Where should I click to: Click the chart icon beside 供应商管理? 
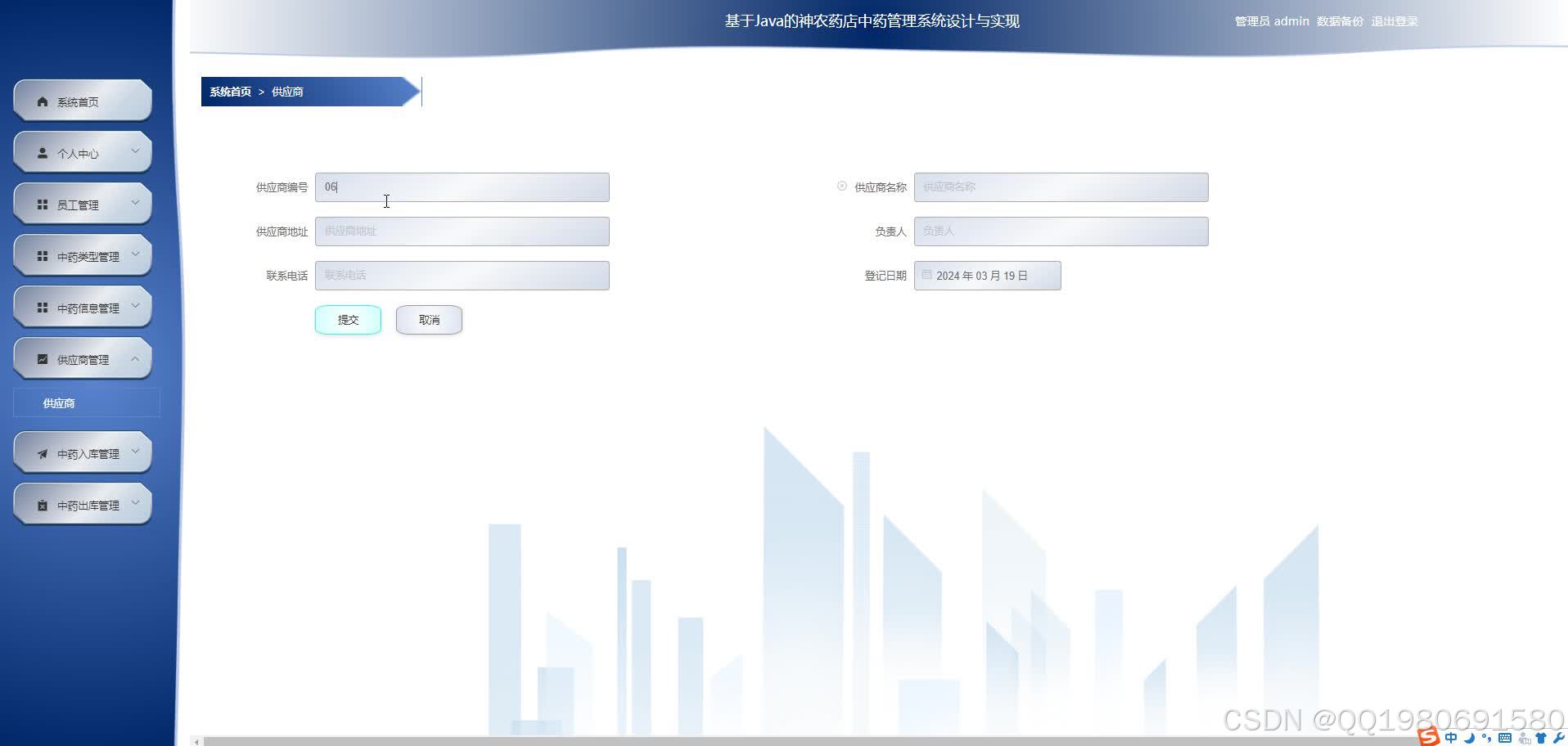click(x=43, y=359)
